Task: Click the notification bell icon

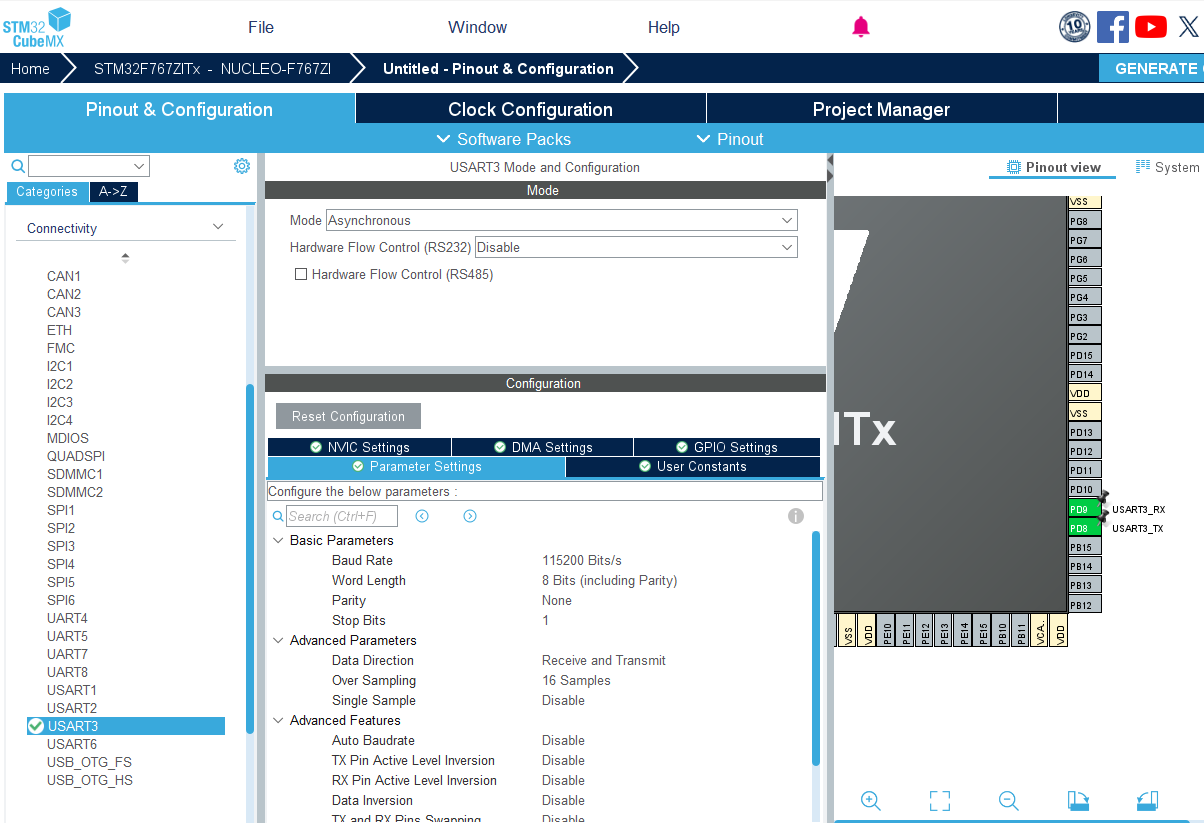Action: 860,27
